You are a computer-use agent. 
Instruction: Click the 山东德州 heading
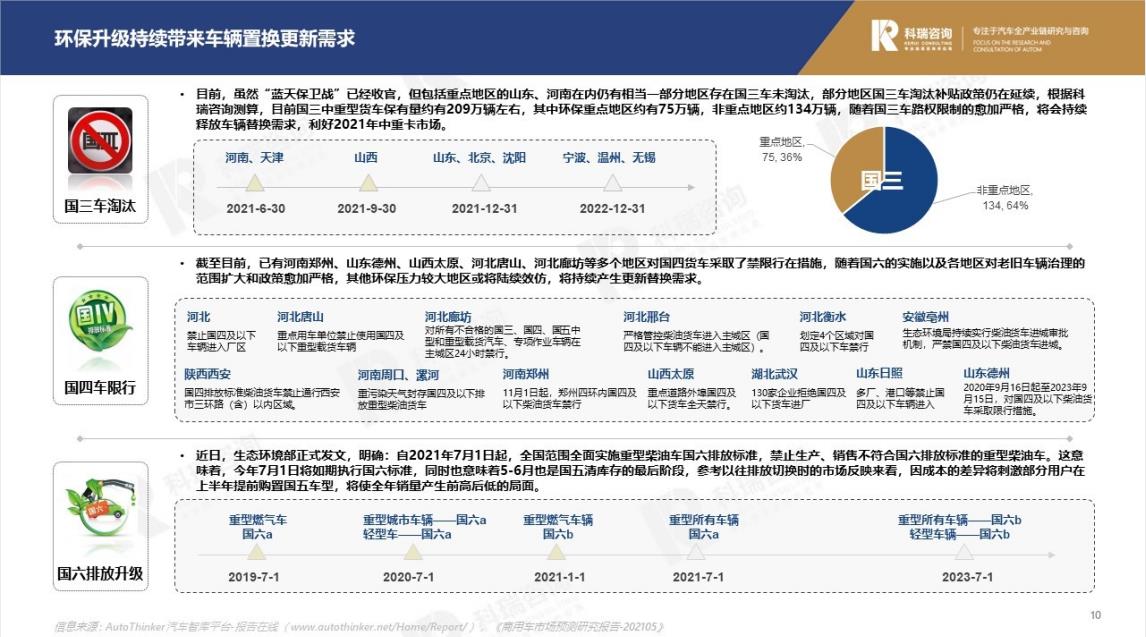point(987,373)
